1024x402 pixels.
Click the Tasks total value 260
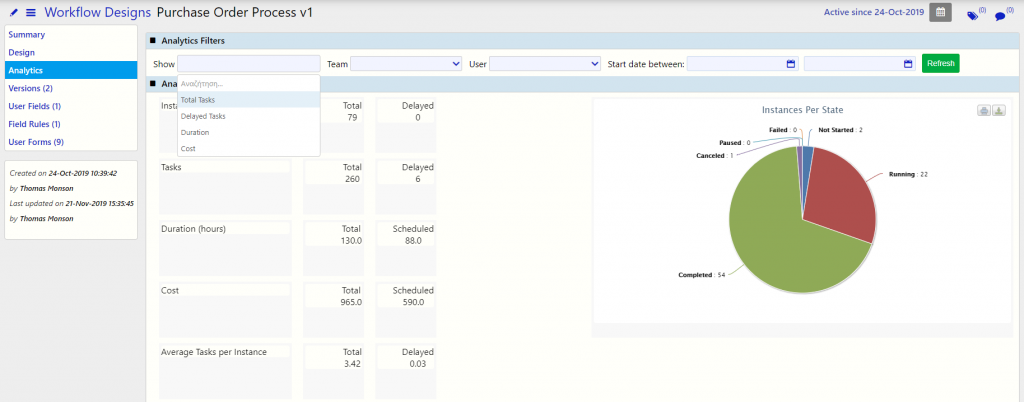[x=351, y=179]
